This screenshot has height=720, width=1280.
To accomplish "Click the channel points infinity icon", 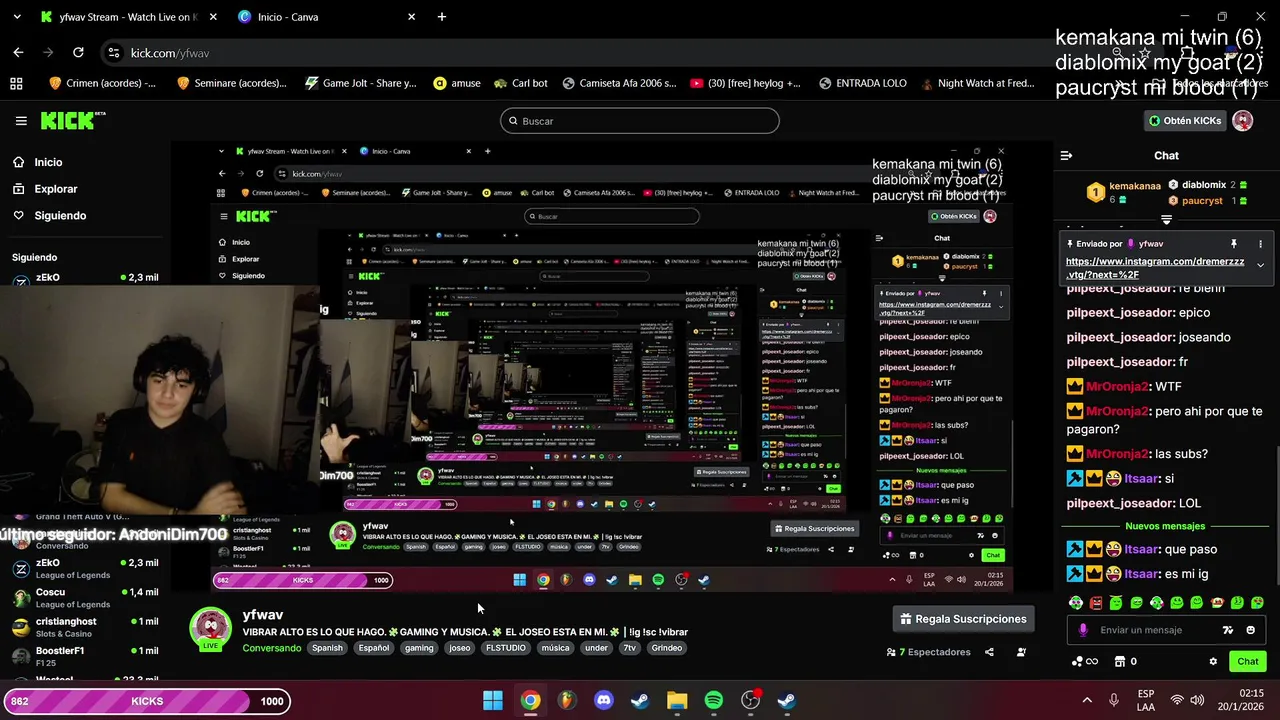I will coord(1084,661).
